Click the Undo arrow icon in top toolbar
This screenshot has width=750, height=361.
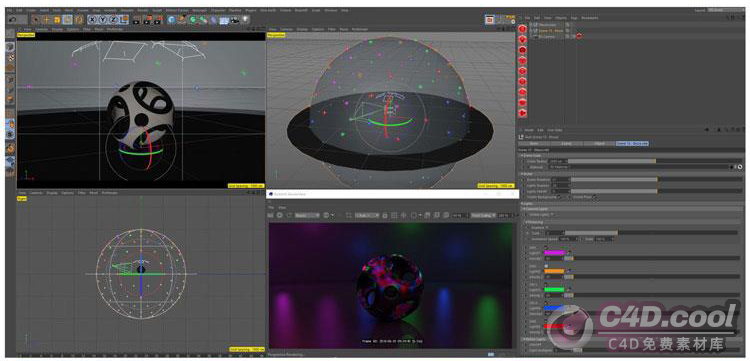12,20
